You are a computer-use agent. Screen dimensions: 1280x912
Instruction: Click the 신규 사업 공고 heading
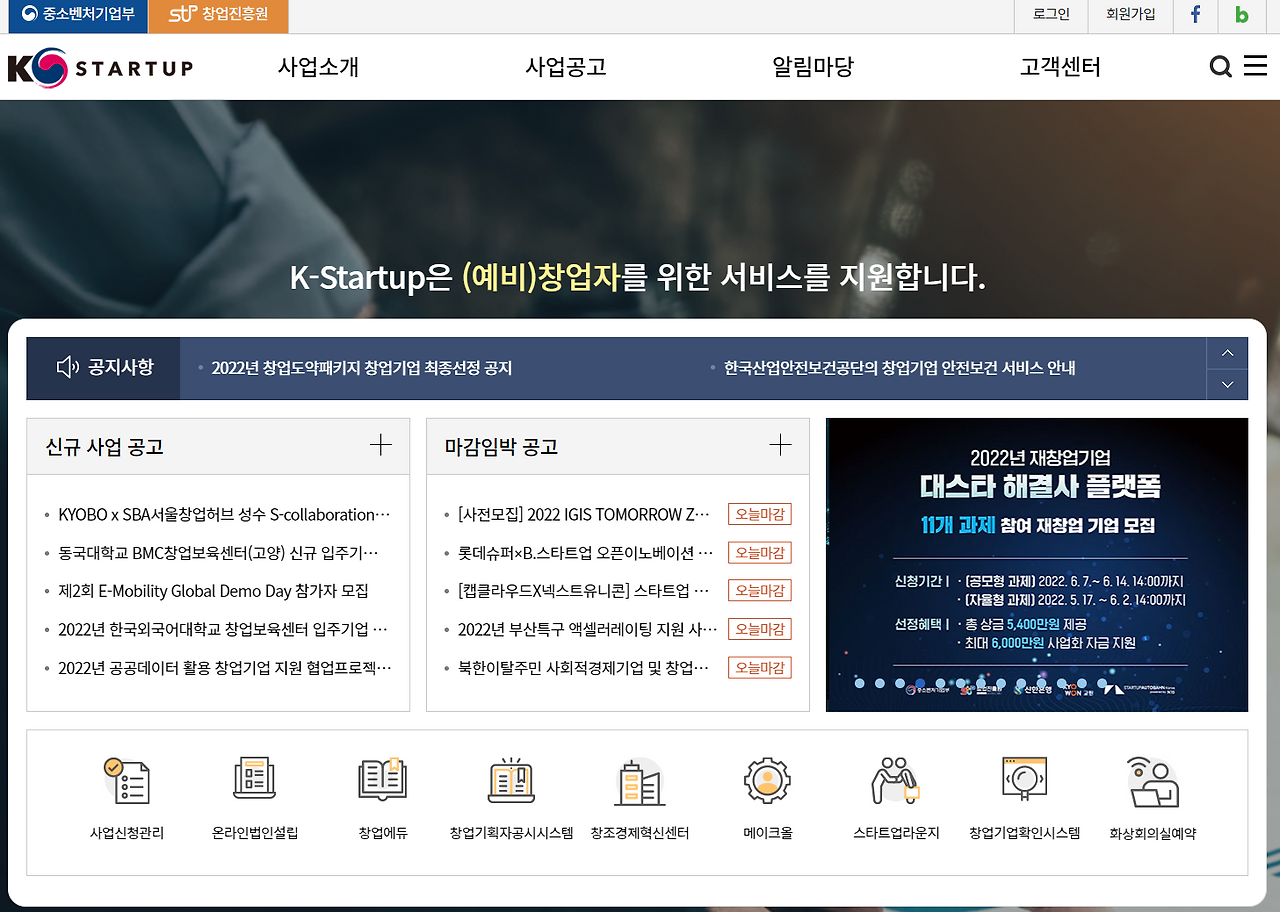tap(104, 447)
